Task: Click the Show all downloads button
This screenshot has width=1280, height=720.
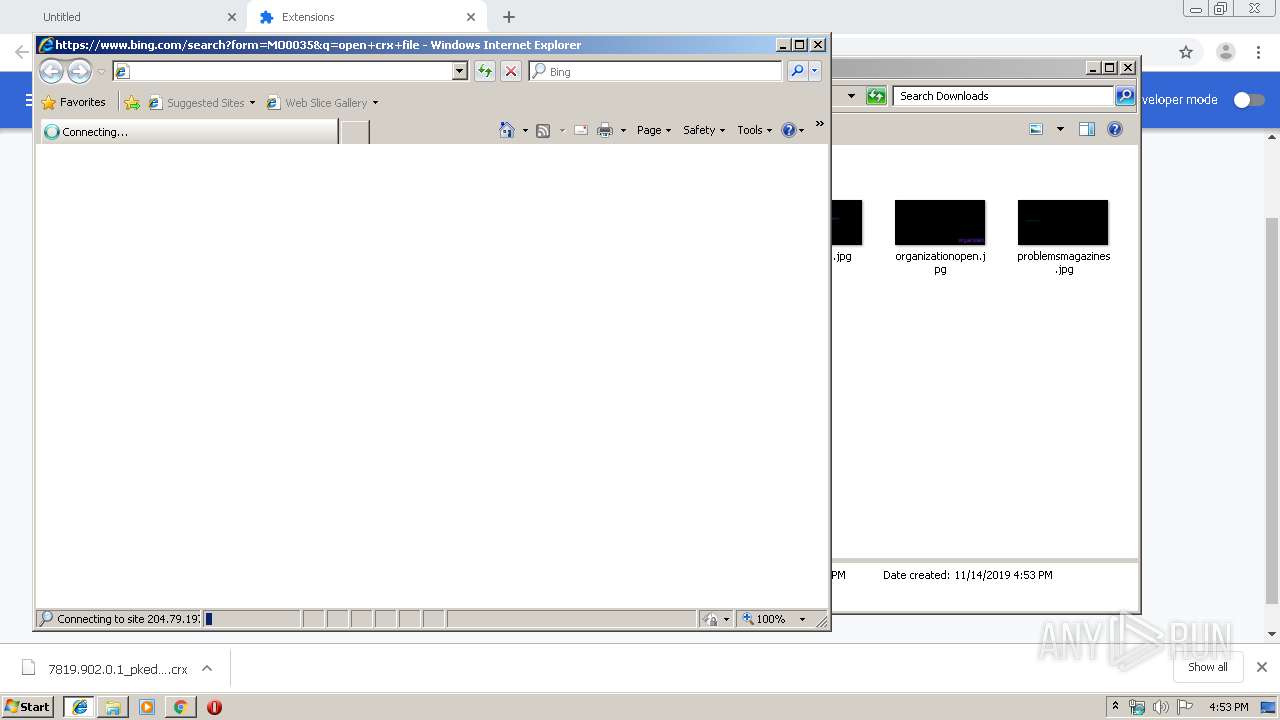Action: pyautogui.click(x=1208, y=667)
